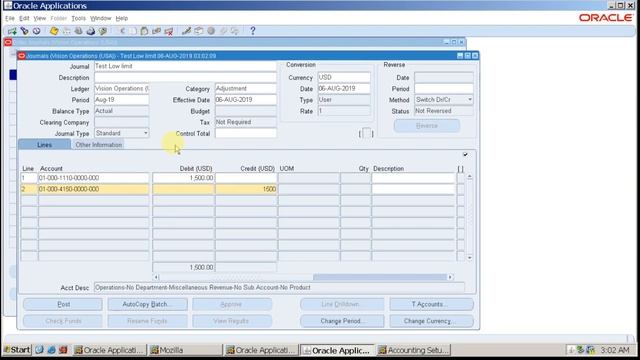Image resolution: width=640 pixels, height=360 pixels.
Task: Click the Find flashlight toolbar icon
Action: click(24, 31)
